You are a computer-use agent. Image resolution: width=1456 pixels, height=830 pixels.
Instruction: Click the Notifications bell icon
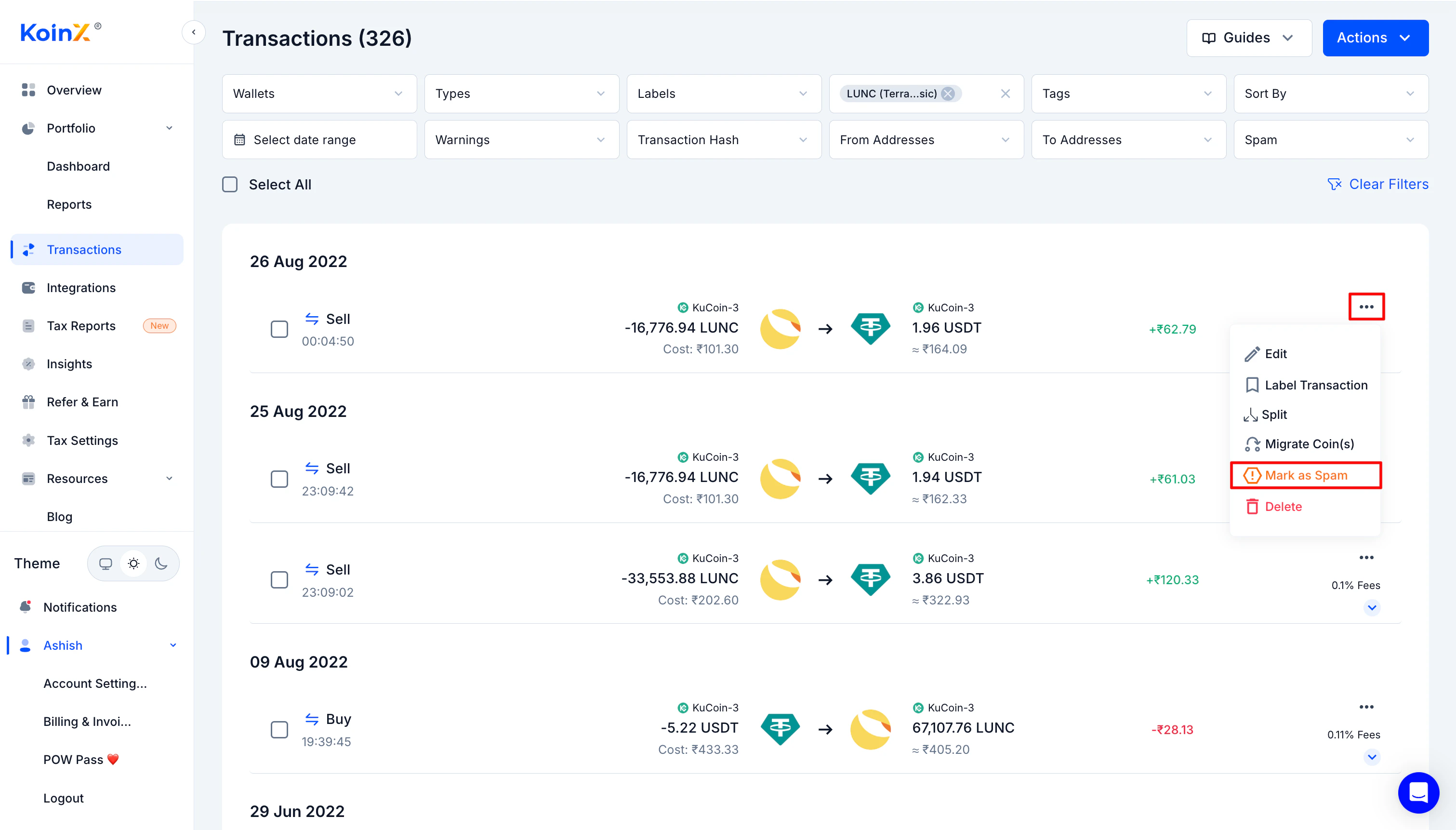coord(25,607)
